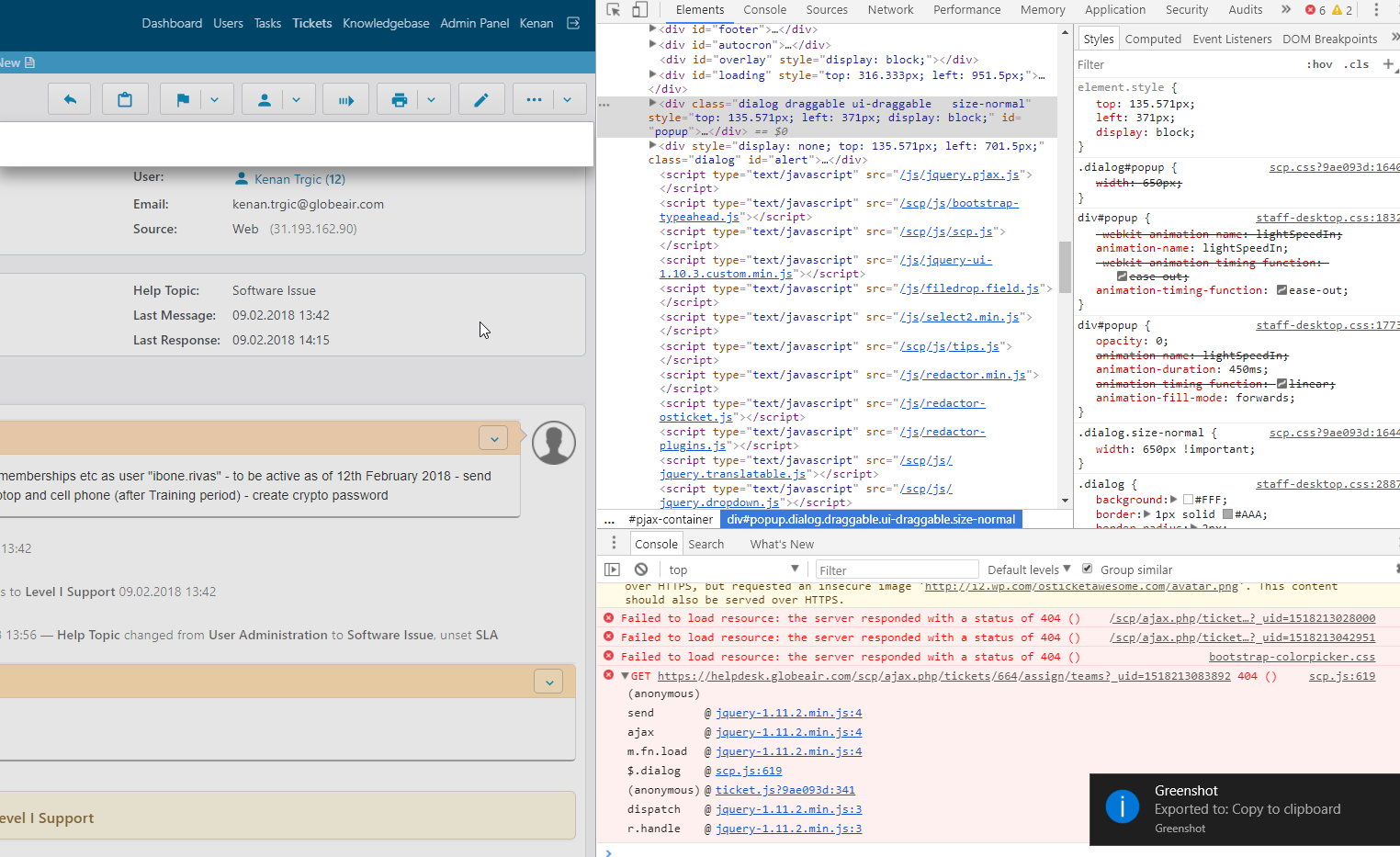Open the Knowledgebase navigation link
Screen dimensions: 1400x857
tap(386, 23)
